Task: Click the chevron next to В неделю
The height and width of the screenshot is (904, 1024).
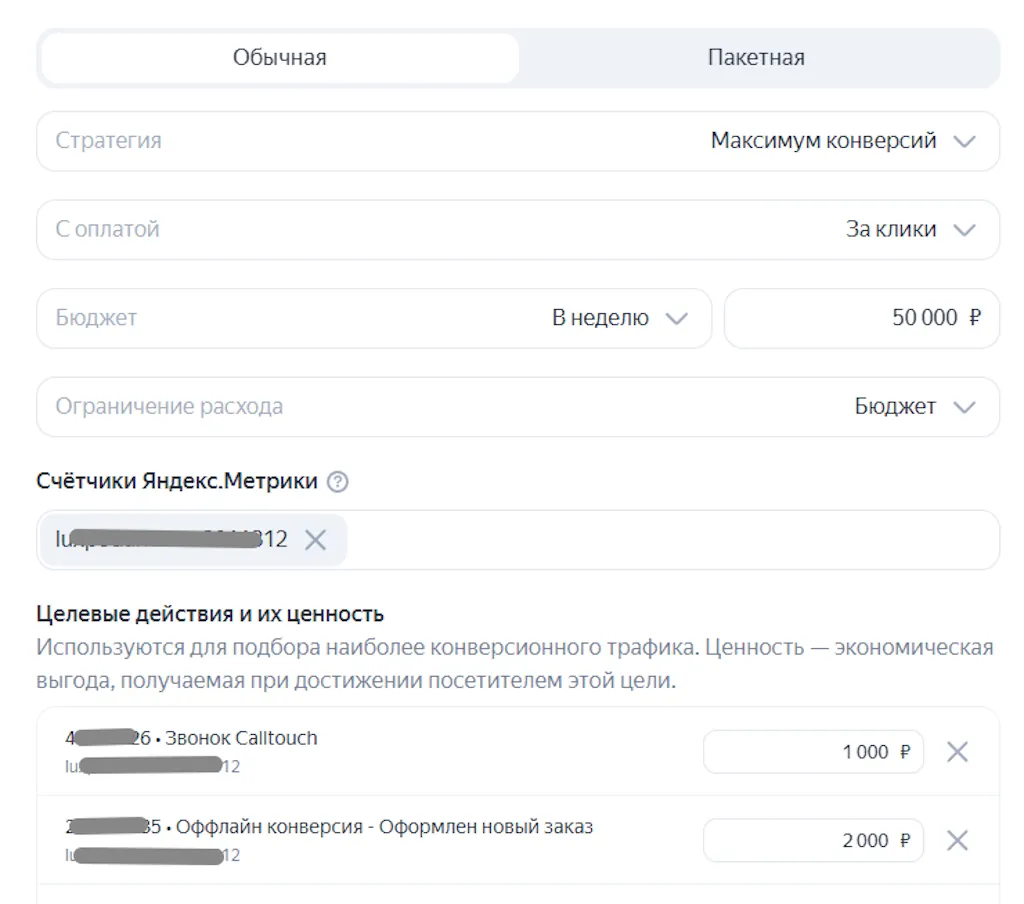Action: [x=677, y=319]
